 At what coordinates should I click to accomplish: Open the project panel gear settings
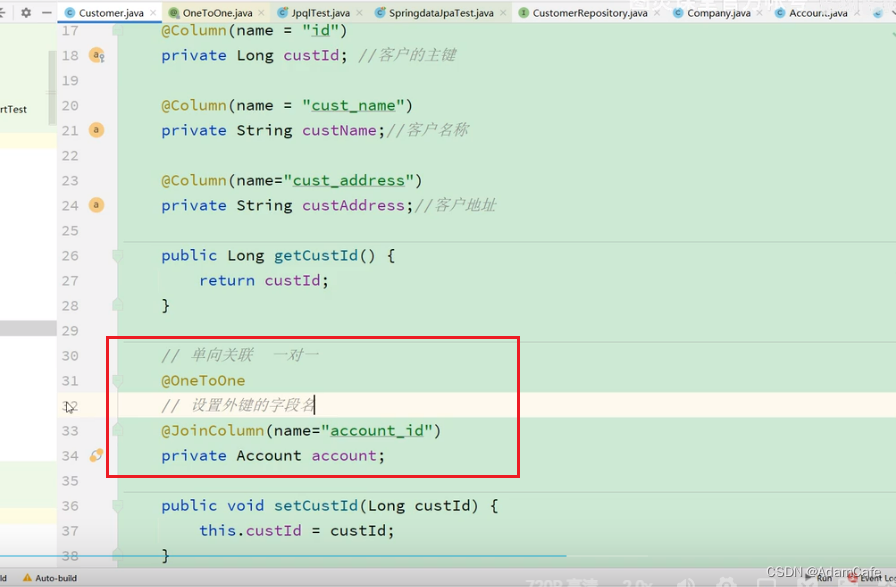coord(26,12)
